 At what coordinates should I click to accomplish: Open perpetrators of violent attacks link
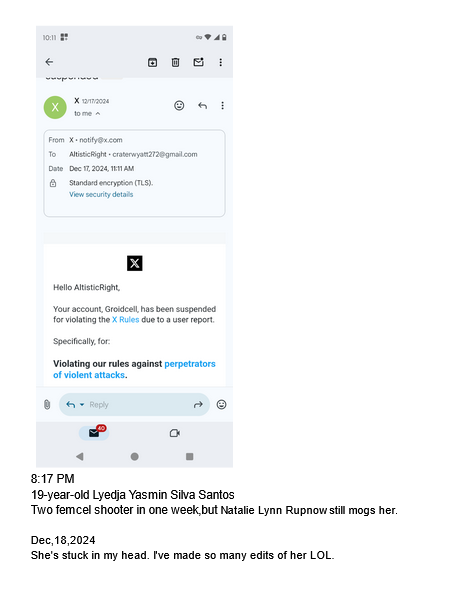pyautogui.click(x=134, y=369)
